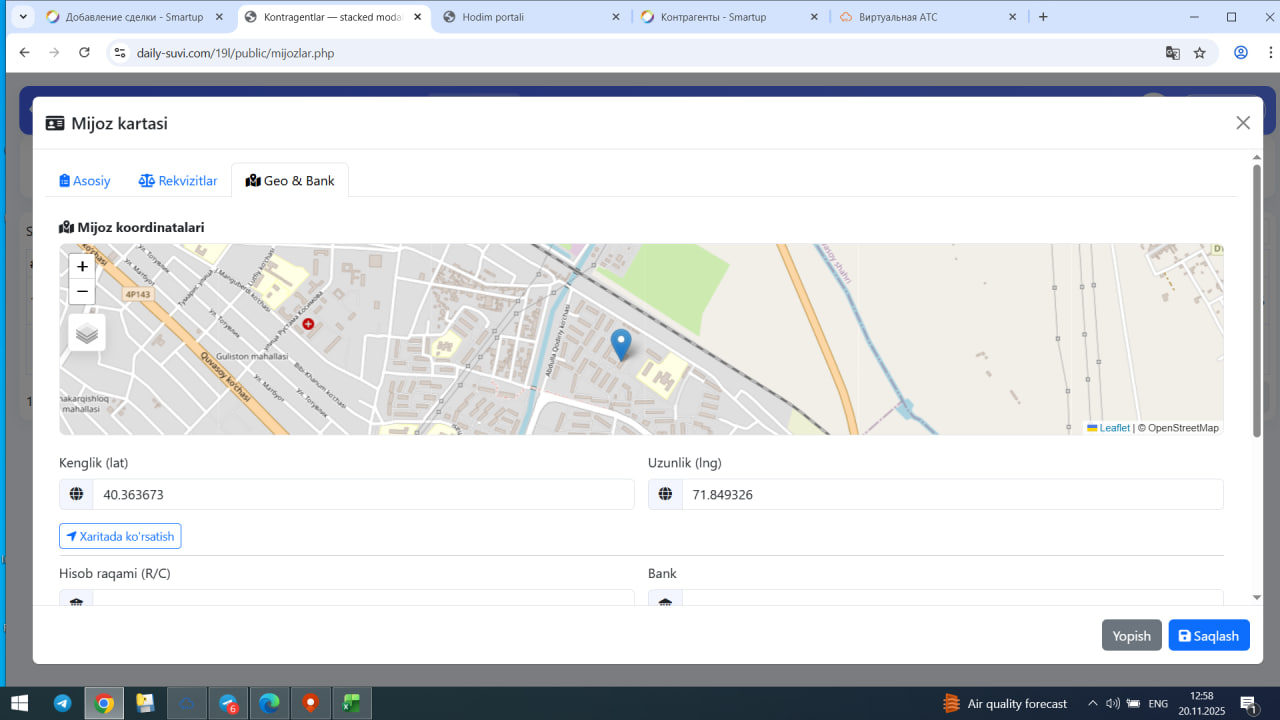The height and width of the screenshot is (720, 1280).
Task: Bookmark this page with star icon
Action: point(1200,53)
